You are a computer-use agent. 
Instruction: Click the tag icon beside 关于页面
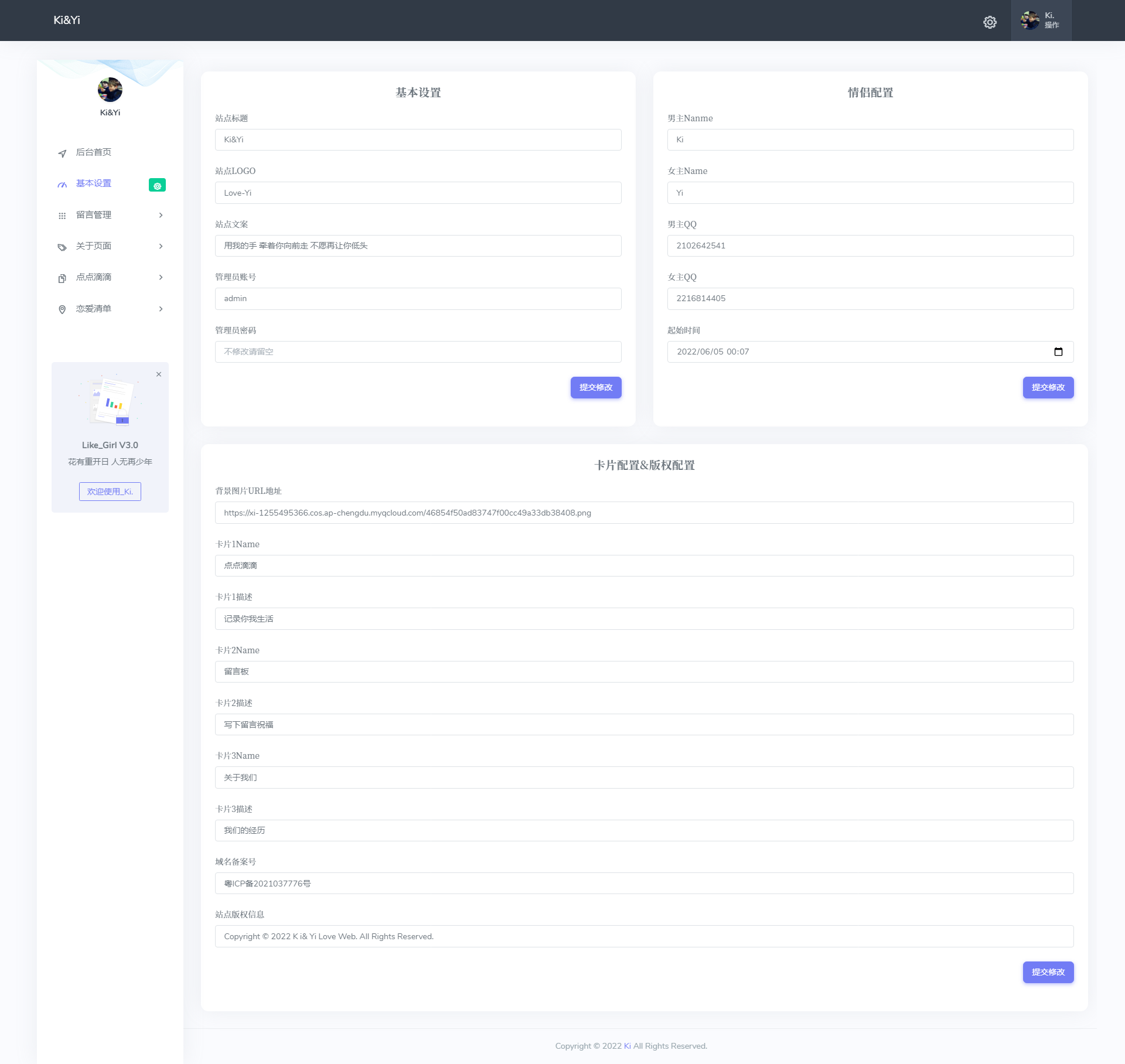[x=62, y=247]
